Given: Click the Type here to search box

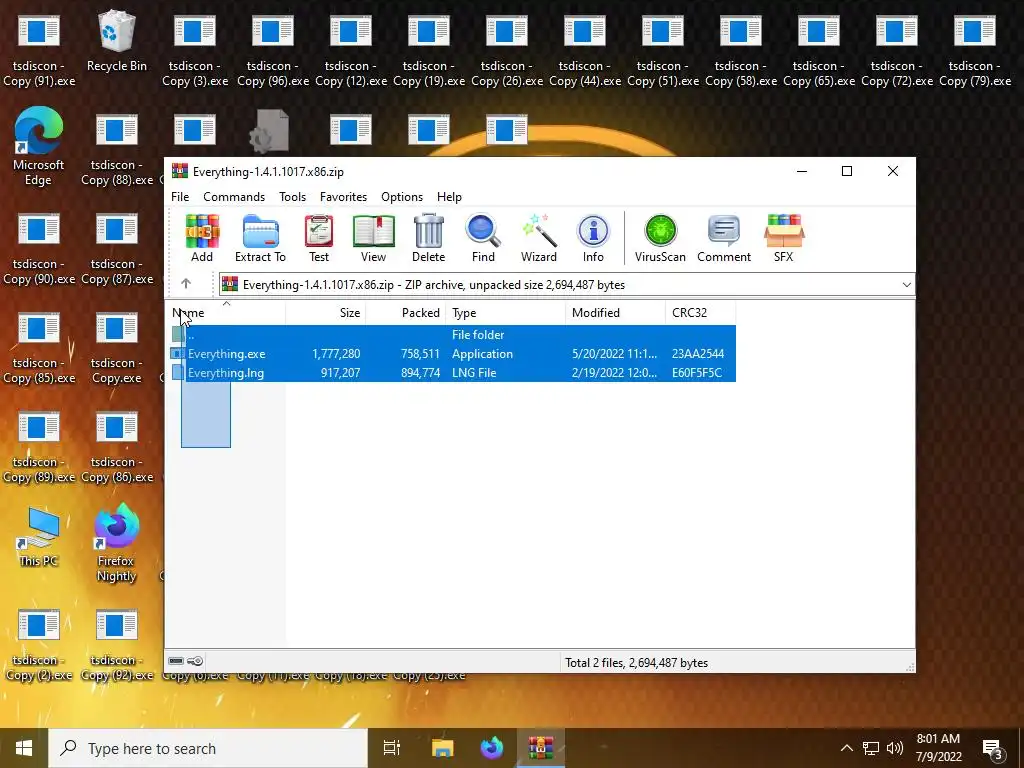Looking at the screenshot, I should [208, 748].
